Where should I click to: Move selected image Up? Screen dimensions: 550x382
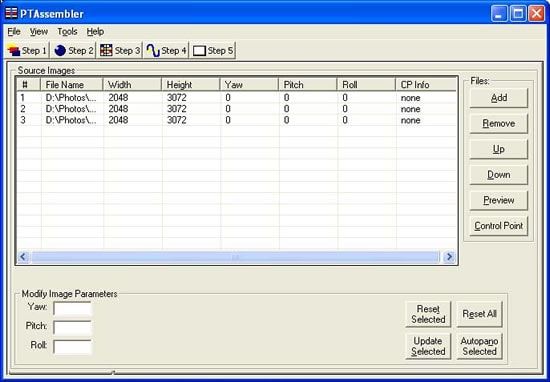coord(498,149)
